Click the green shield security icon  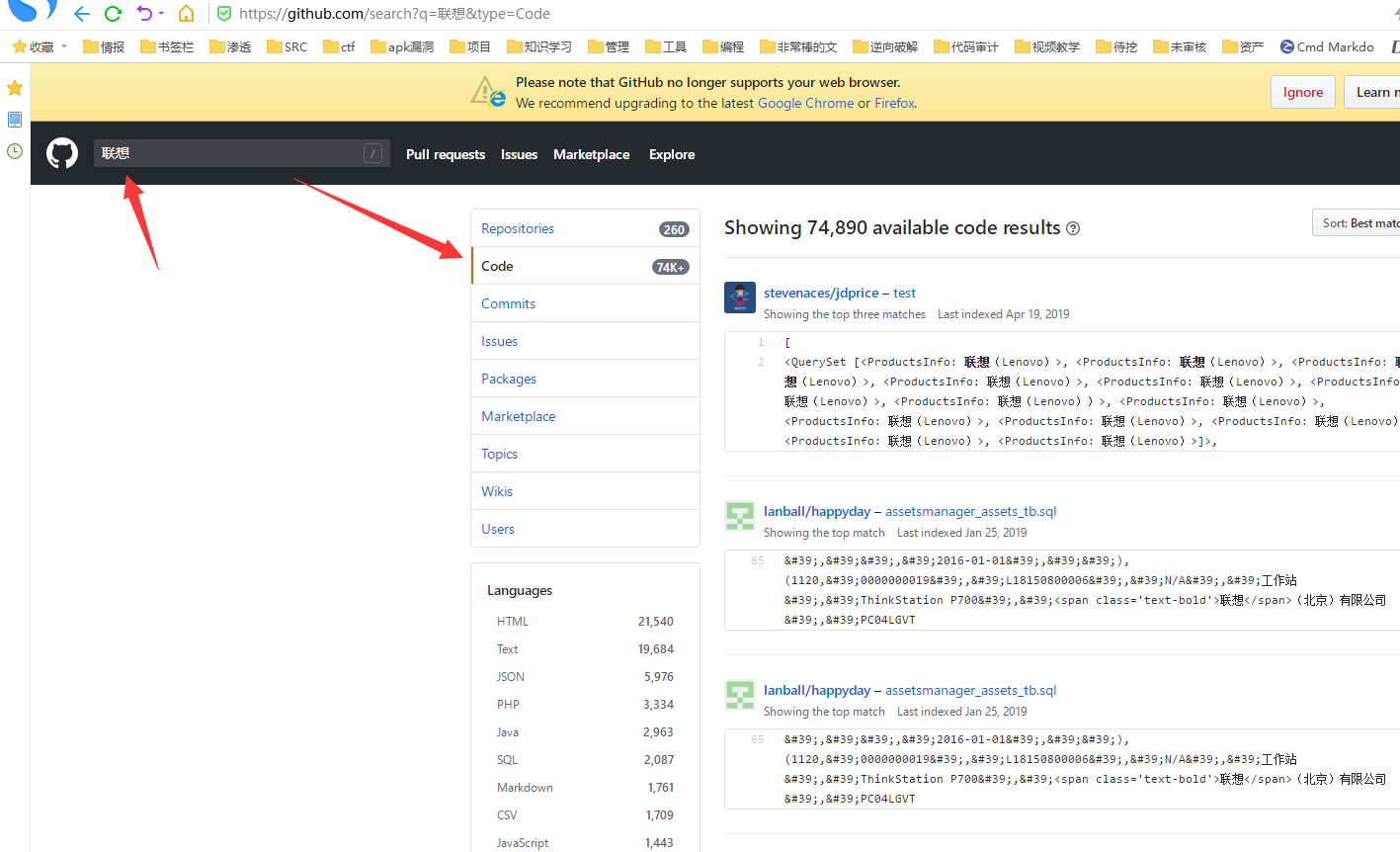tap(224, 14)
